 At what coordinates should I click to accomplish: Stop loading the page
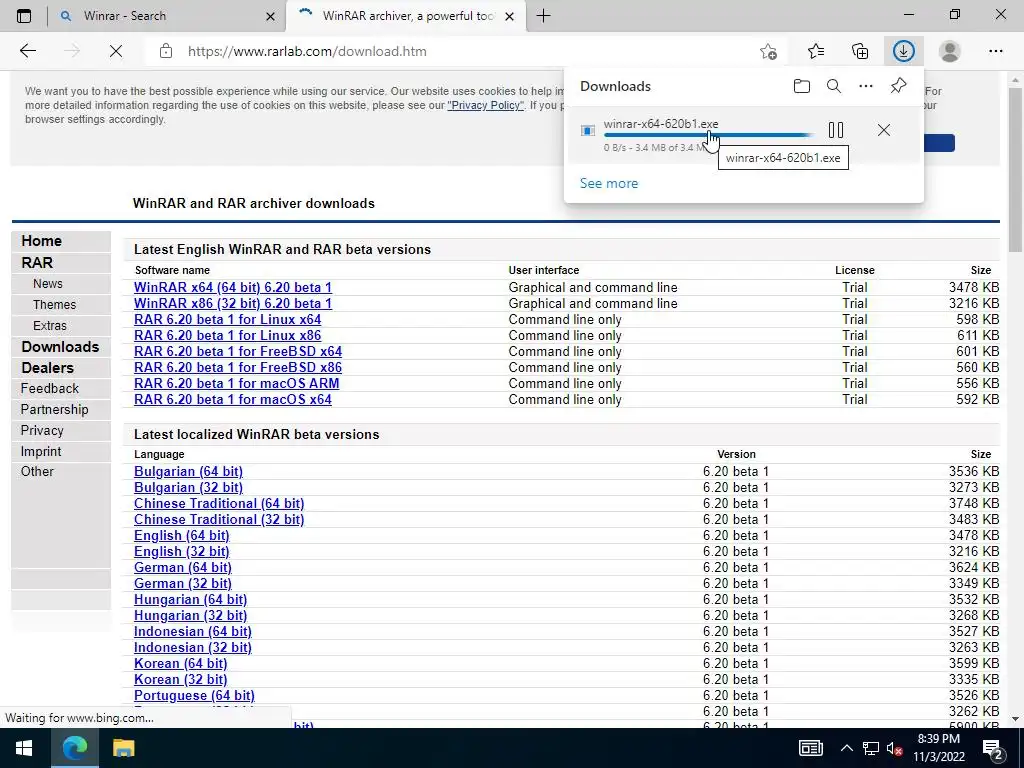116,51
